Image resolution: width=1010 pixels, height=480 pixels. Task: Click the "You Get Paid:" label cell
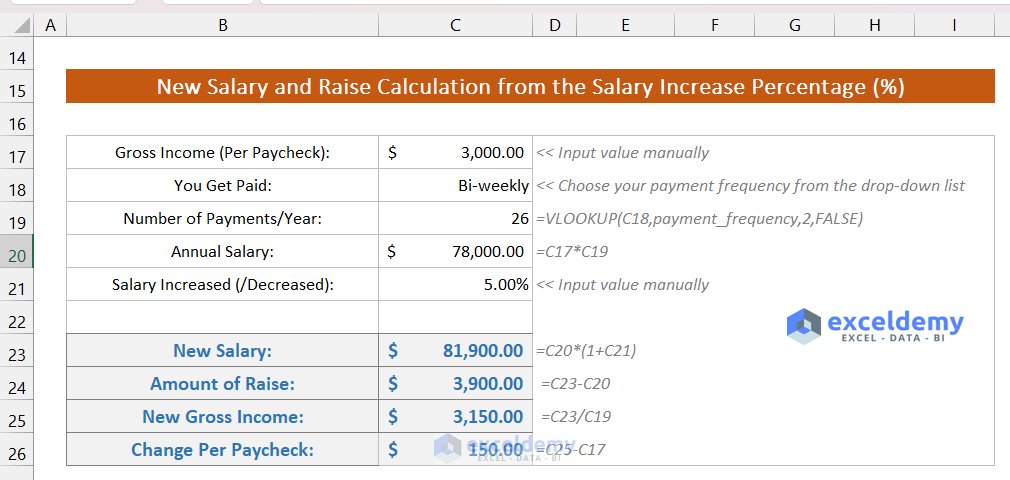(x=222, y=186)
